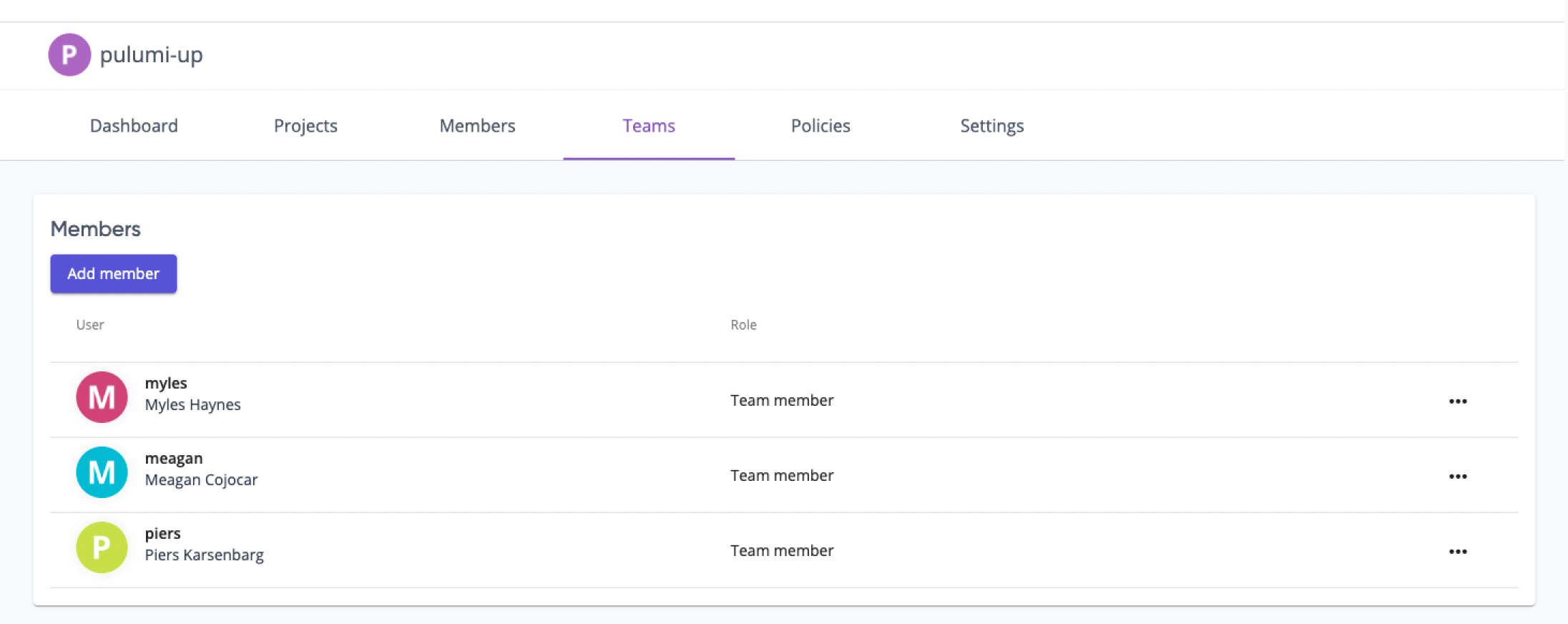Switch to the Projects tab
Screen dimensions: 1568x624
(x=305, y=126)
